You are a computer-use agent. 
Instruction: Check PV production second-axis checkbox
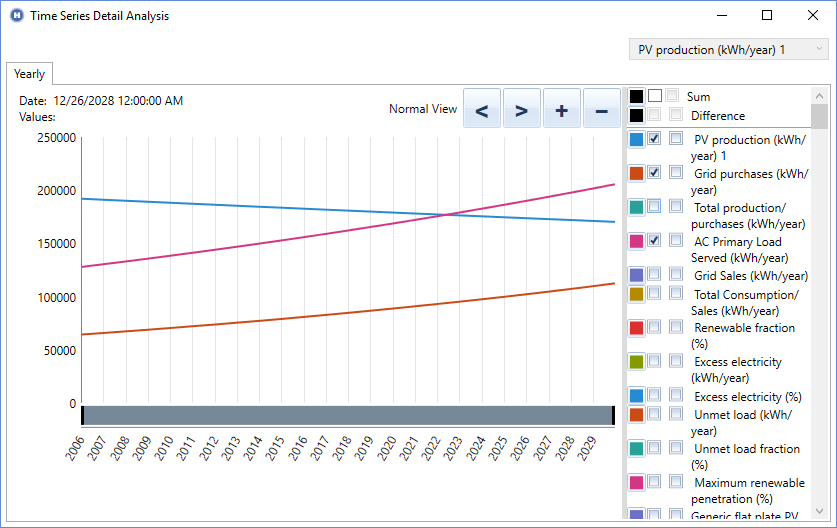[676, 138]
